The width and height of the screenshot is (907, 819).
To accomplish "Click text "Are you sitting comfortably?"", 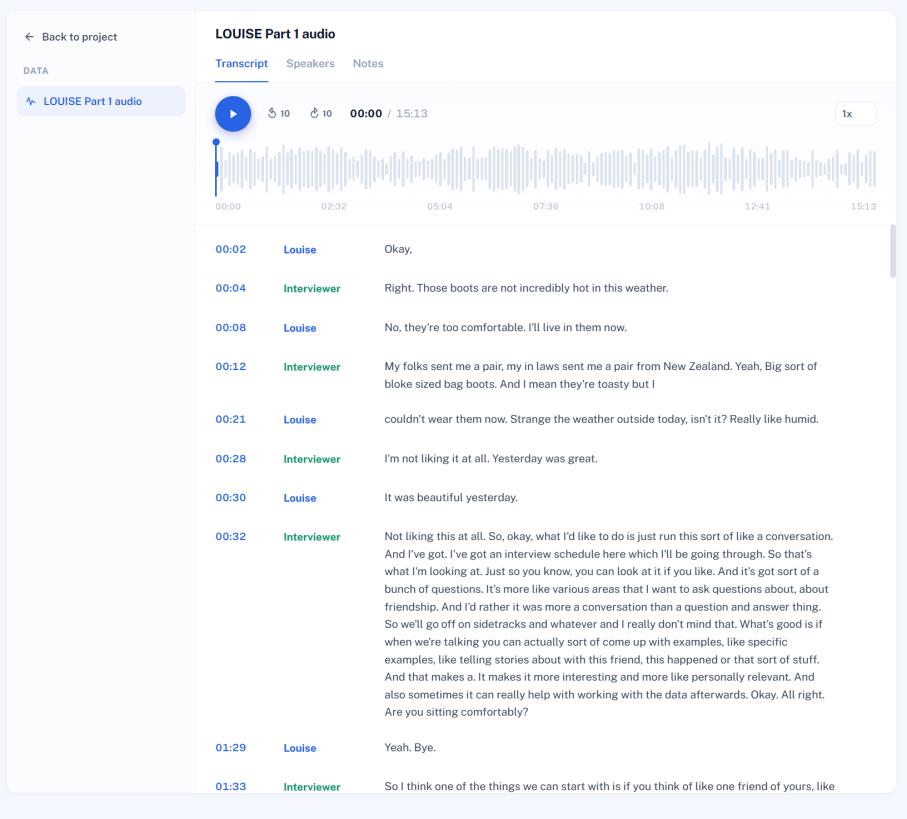I will tap(456, 712).
